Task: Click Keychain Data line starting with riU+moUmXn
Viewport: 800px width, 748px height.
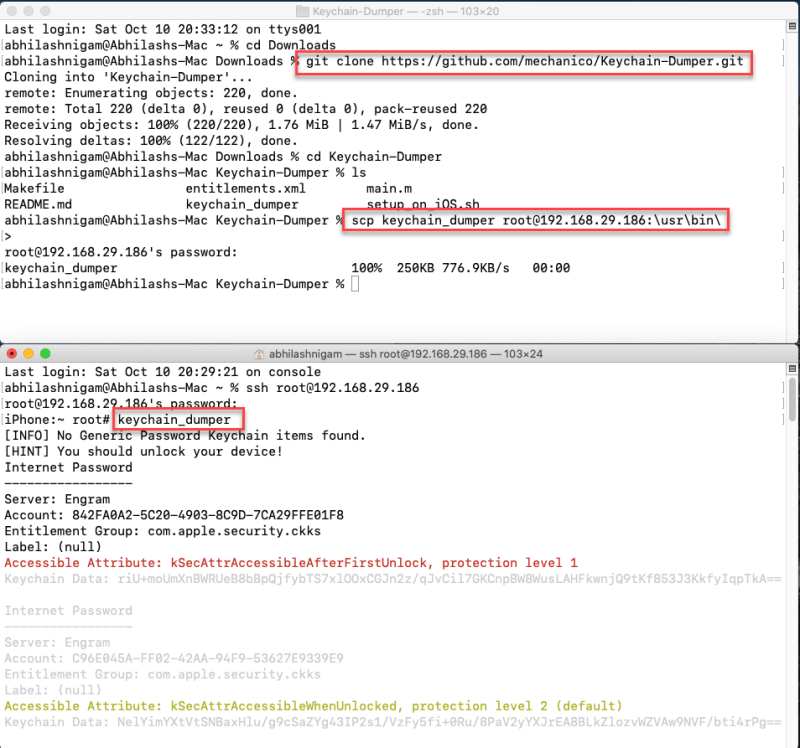Action: 393,579
